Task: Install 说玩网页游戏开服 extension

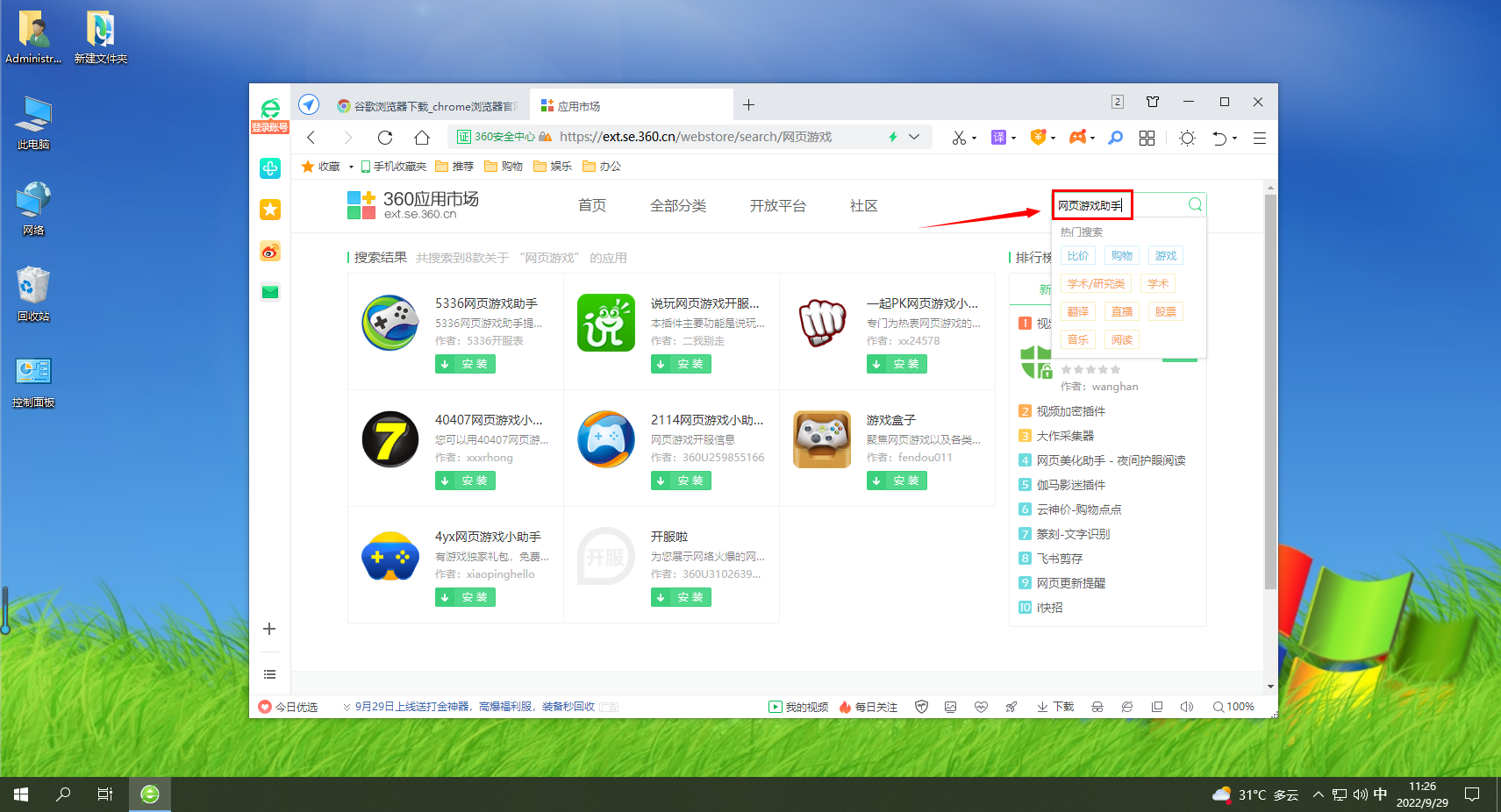Action: 681,364
